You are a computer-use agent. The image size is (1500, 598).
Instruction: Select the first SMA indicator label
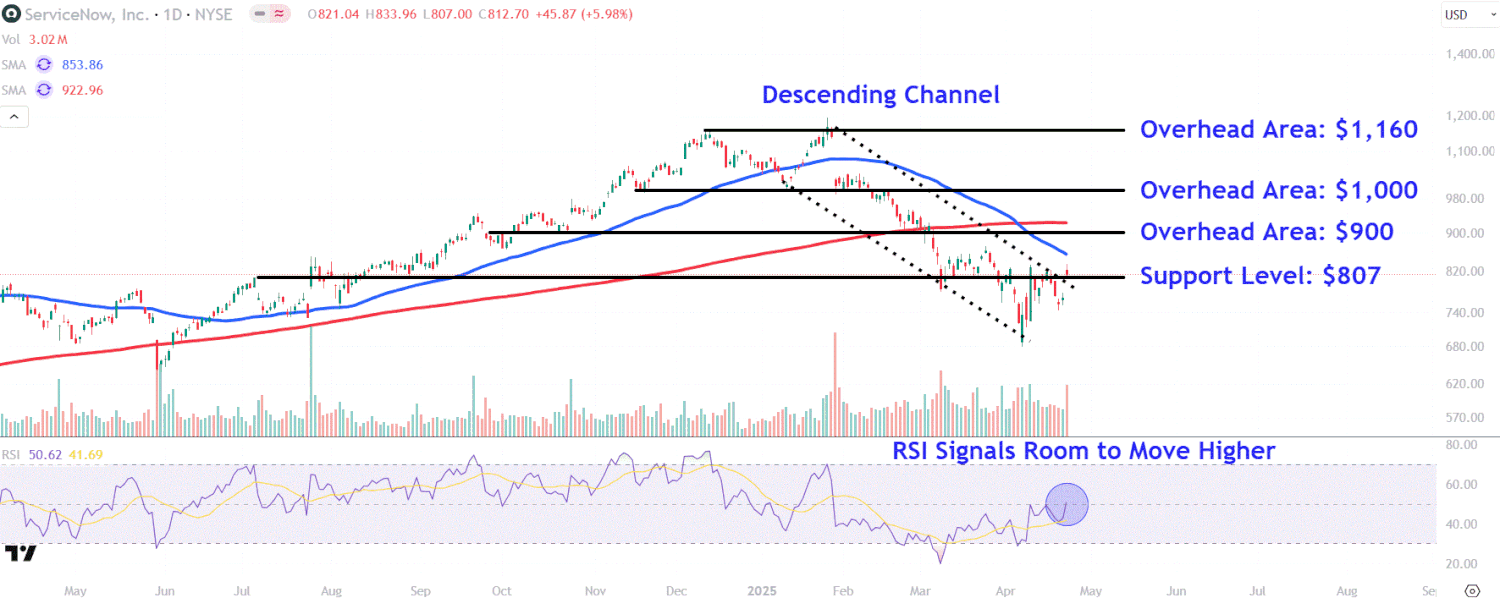pos(14,64)
